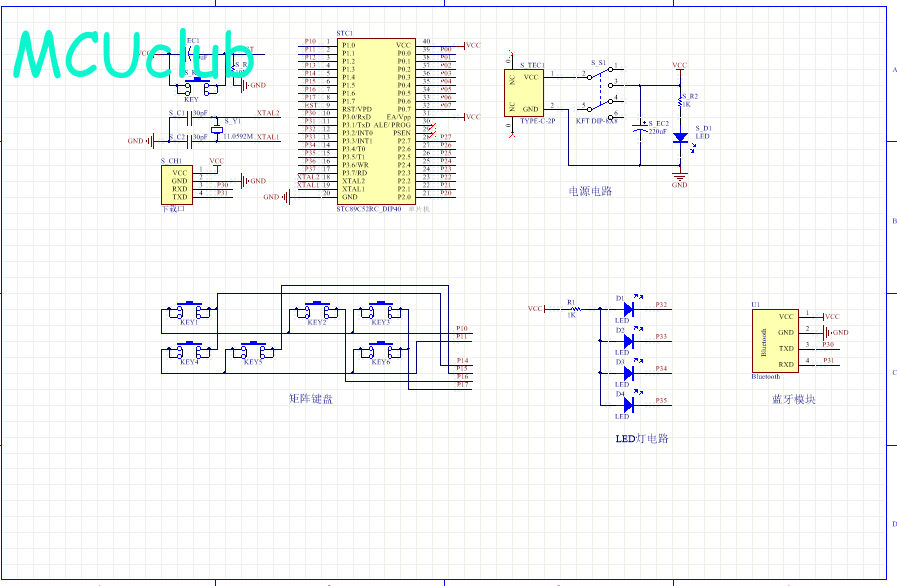
Task: Select LED D3 diode symbol
Action: tap(628, 373)
